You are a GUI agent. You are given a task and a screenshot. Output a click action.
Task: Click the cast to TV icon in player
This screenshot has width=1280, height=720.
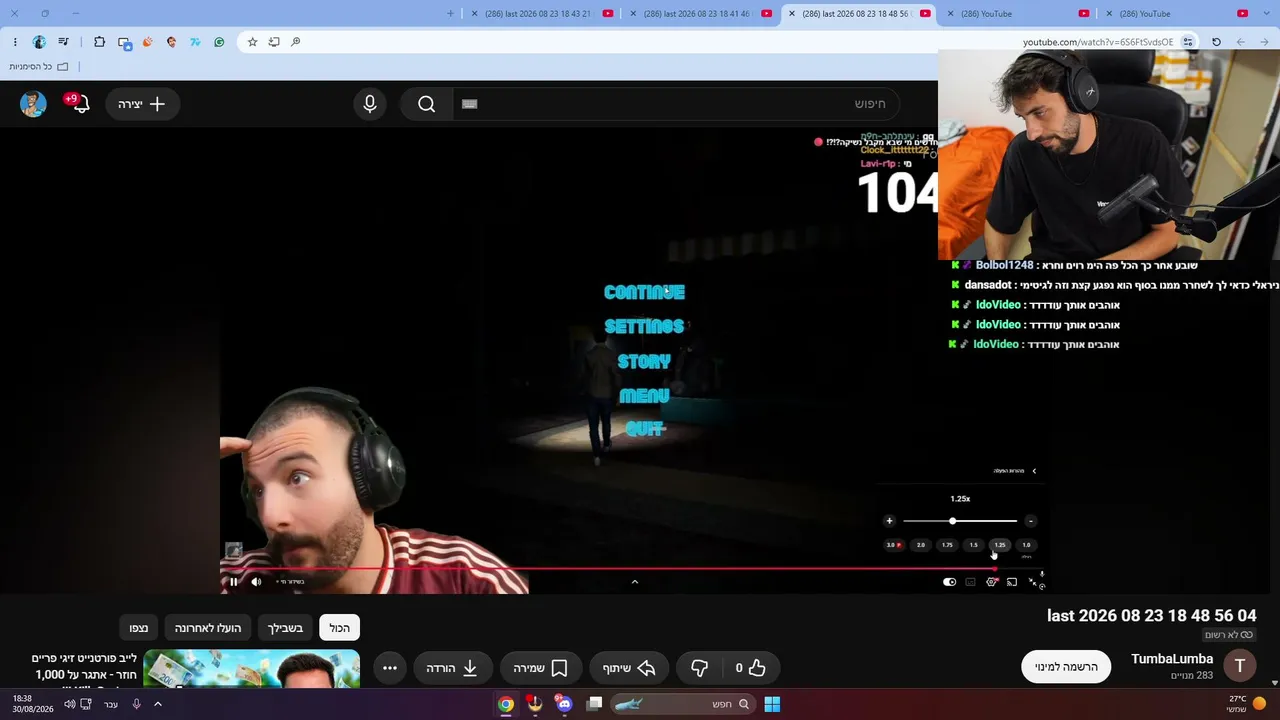[x=1012, y=582]
